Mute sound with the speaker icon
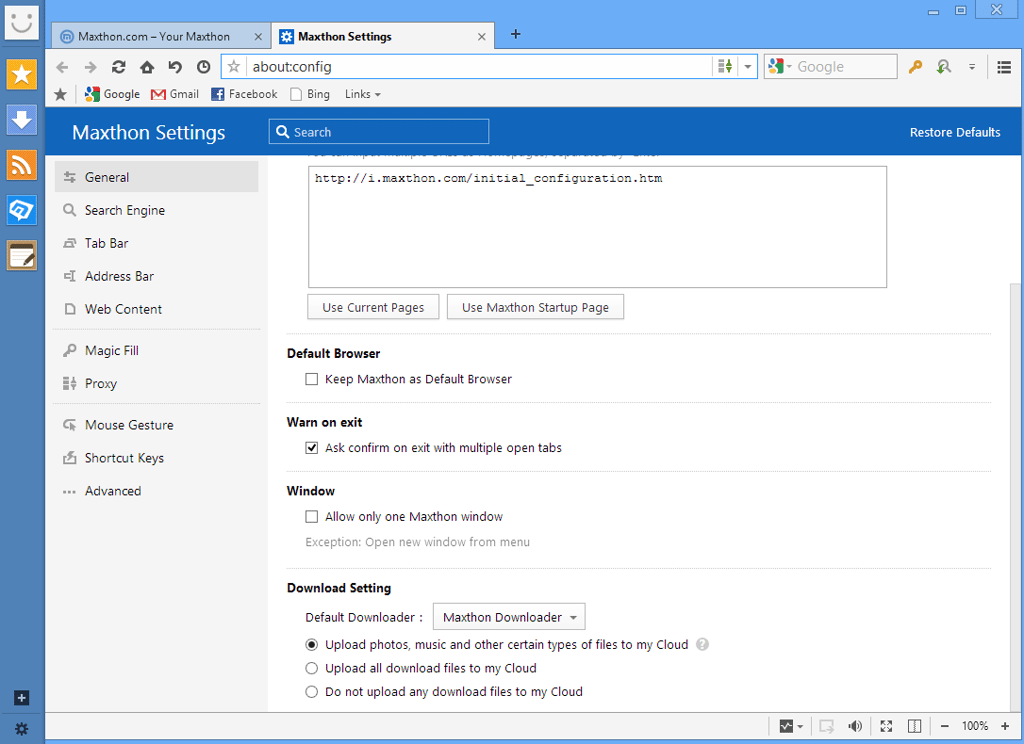Image resolution: width=1024 pixels, height=744 pixels. pos(855,726)
